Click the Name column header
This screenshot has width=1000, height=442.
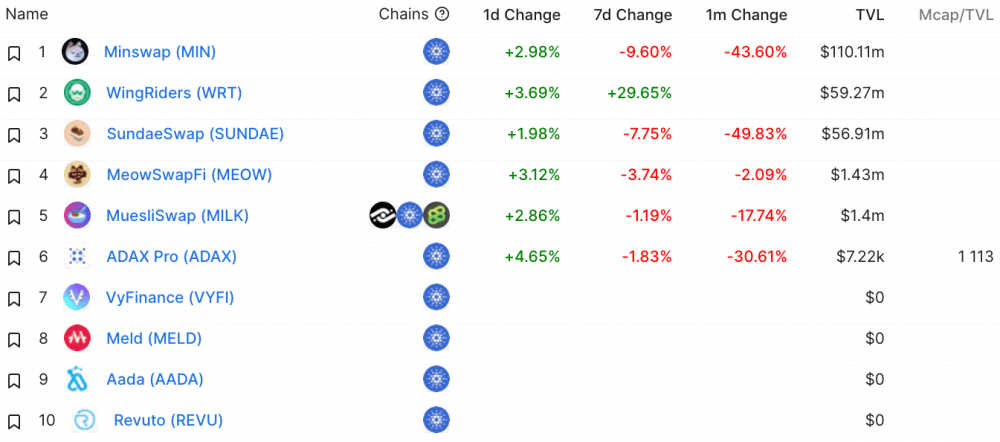27,14
